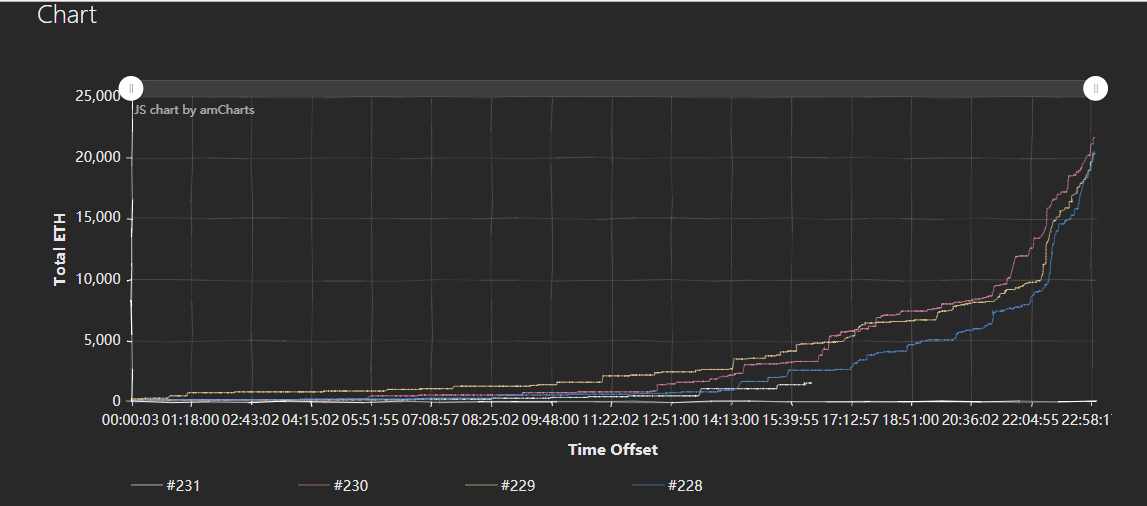Click the chart scrollbar track between the handles

pos(613,88)
